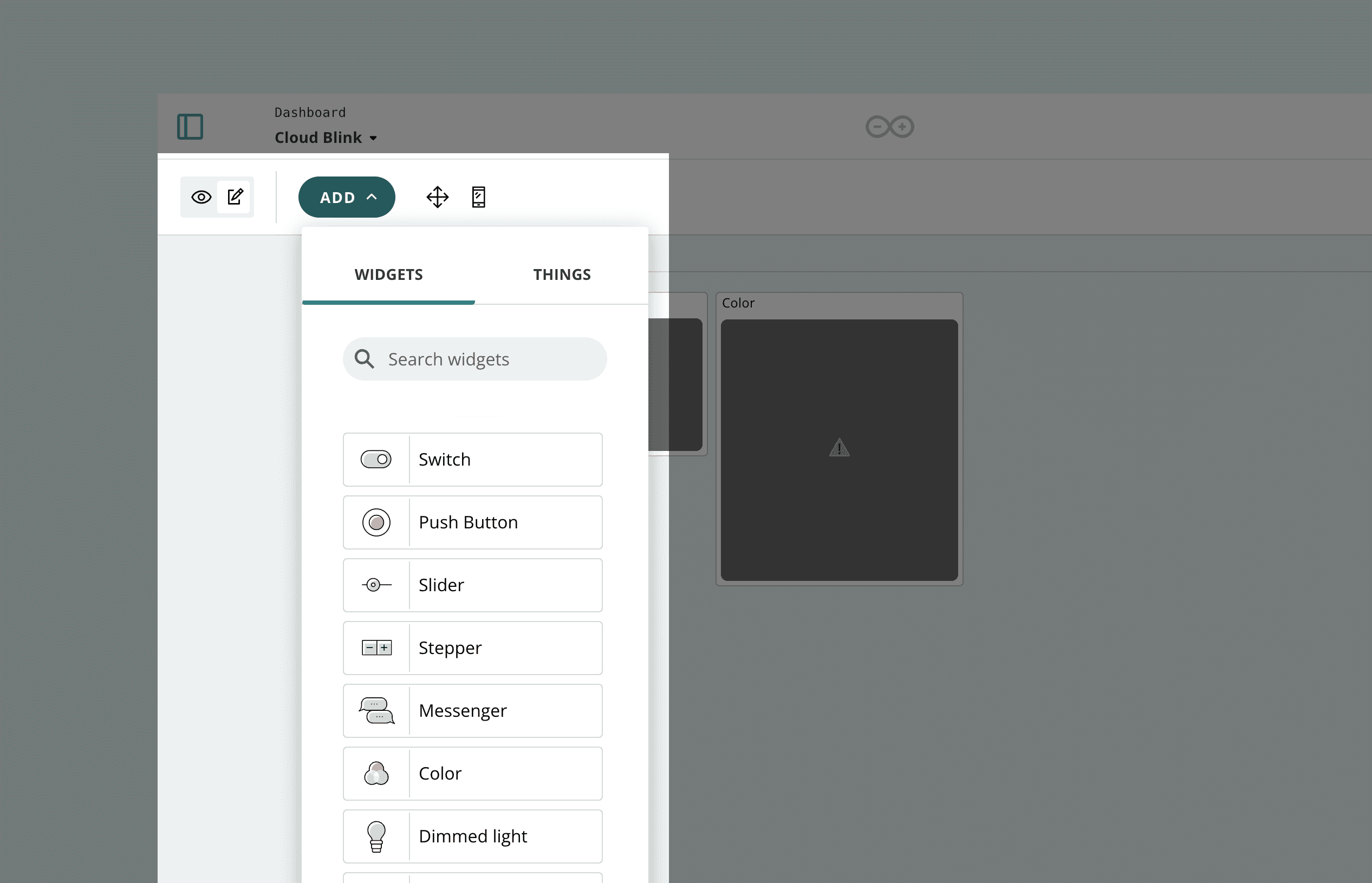
Task: Click the Switch widget toggle icon
Action: click(x=376, y=459)
